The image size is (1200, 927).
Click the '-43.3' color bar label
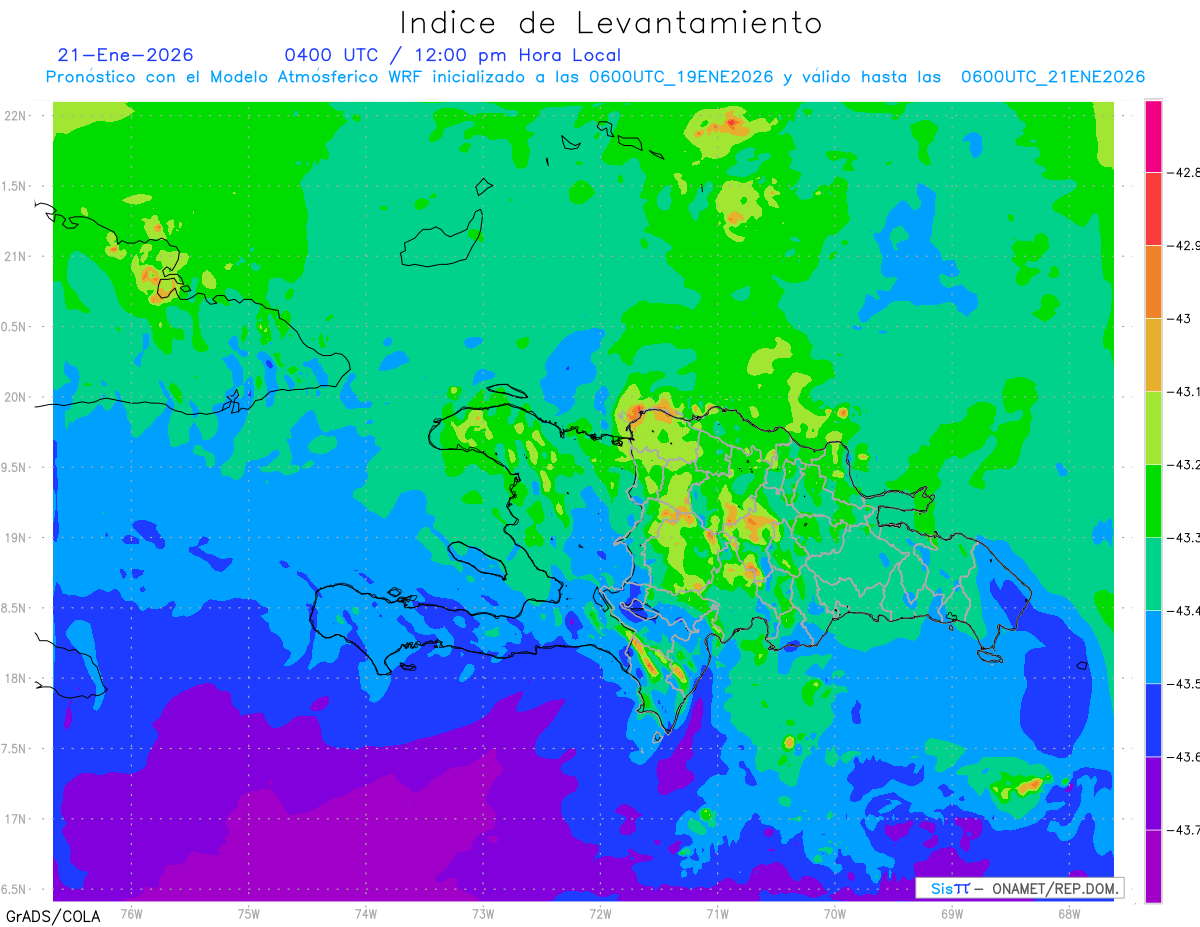[x=1185, y=537]
